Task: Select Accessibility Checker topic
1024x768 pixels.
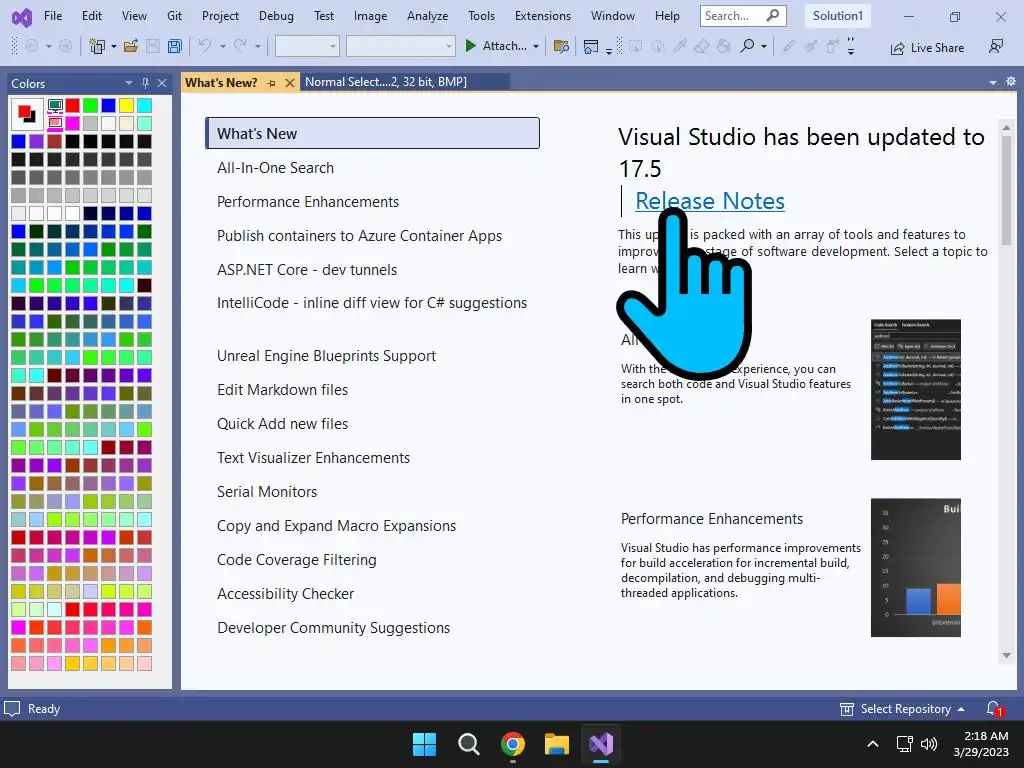Action: click(285, 594)
